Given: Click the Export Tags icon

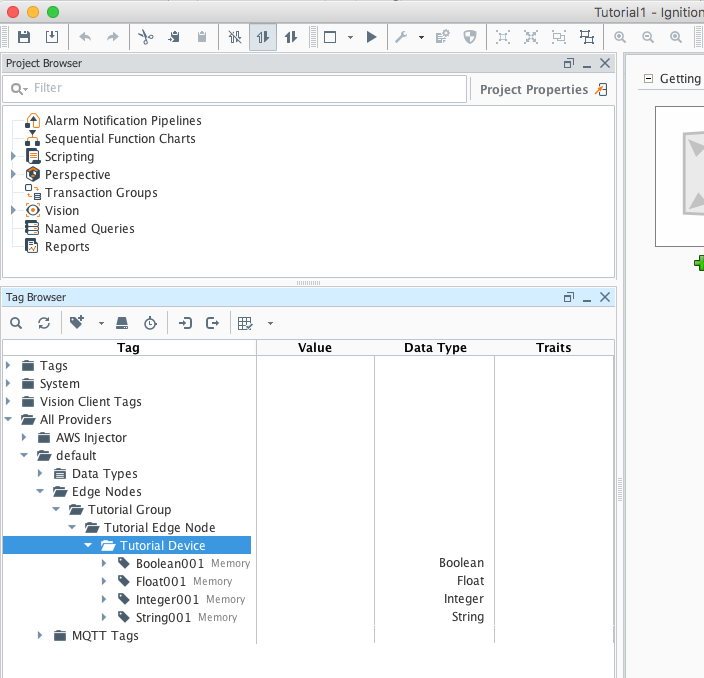Looking at the screenshot, I should [x=212, y=323].
